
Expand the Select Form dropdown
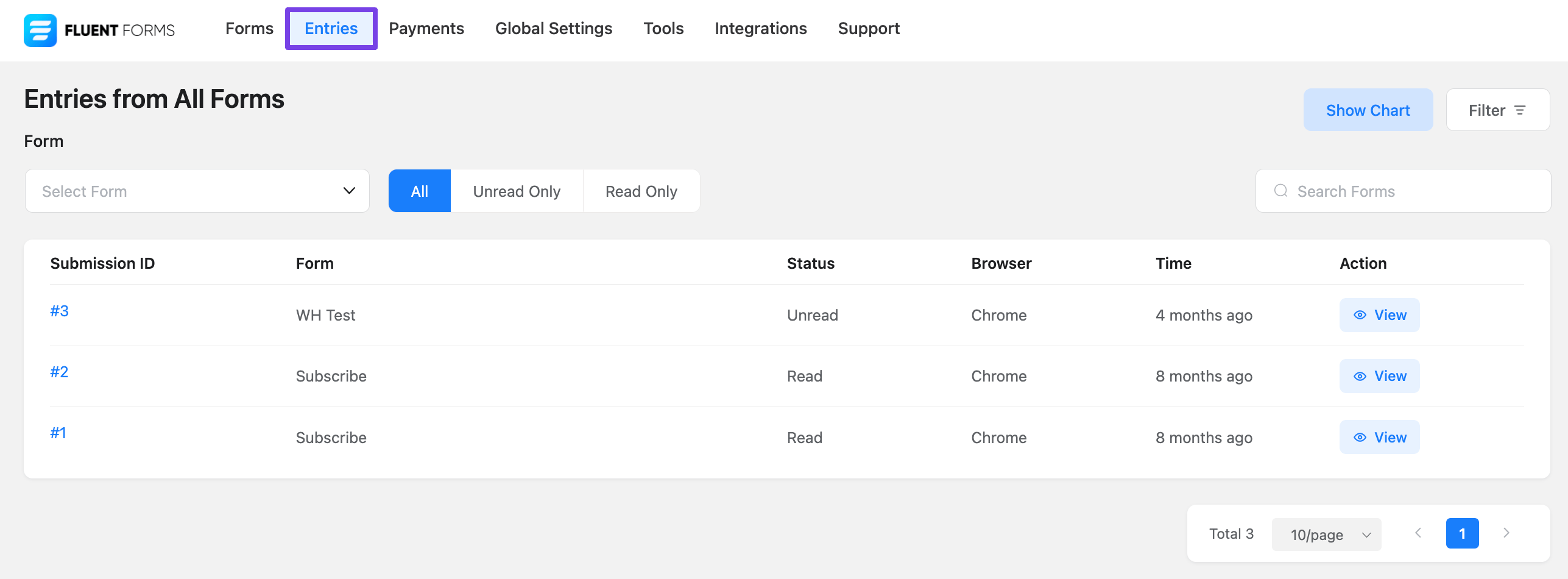pyautogui.click(x=197, y=191)
